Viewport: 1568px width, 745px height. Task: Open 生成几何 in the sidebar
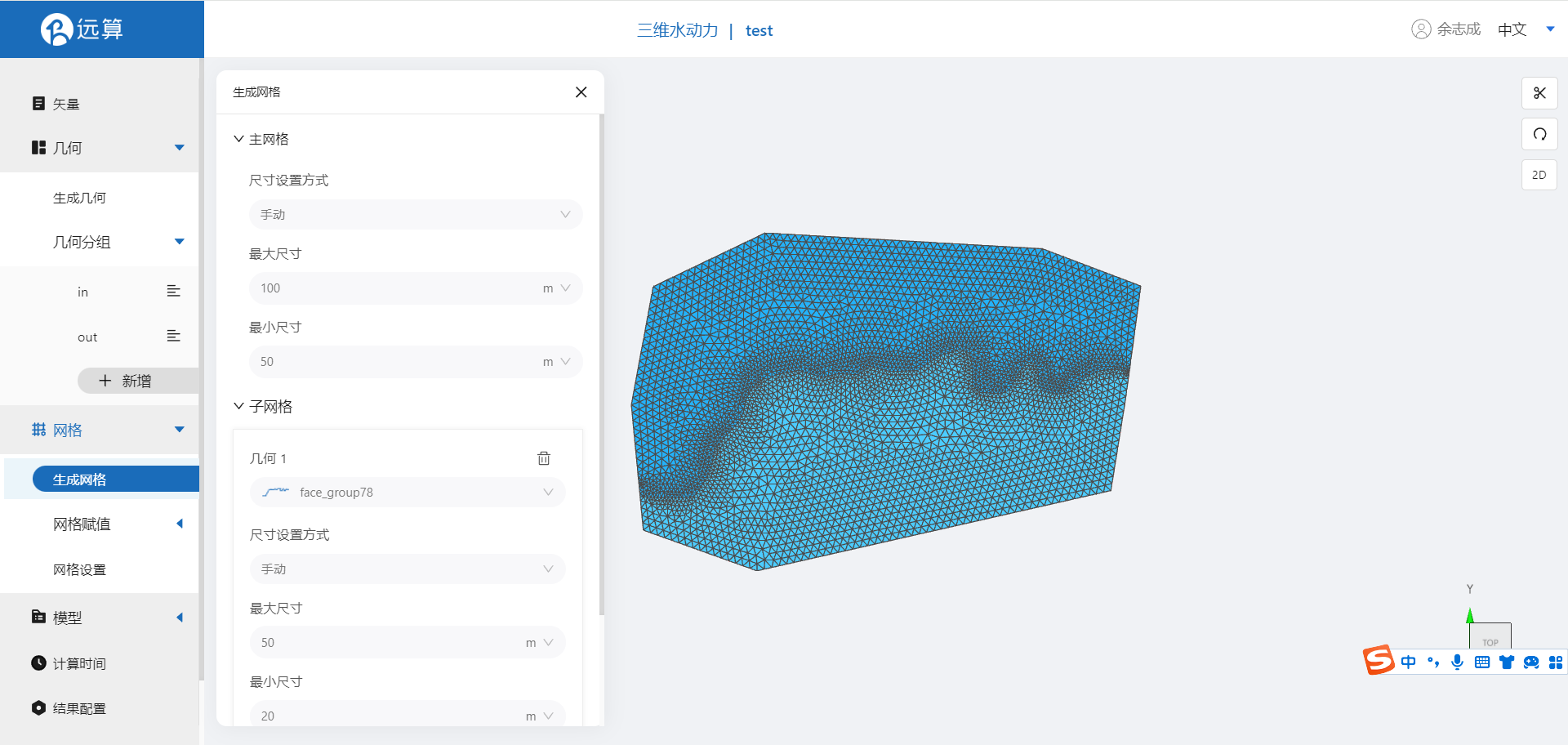[79, 198]
